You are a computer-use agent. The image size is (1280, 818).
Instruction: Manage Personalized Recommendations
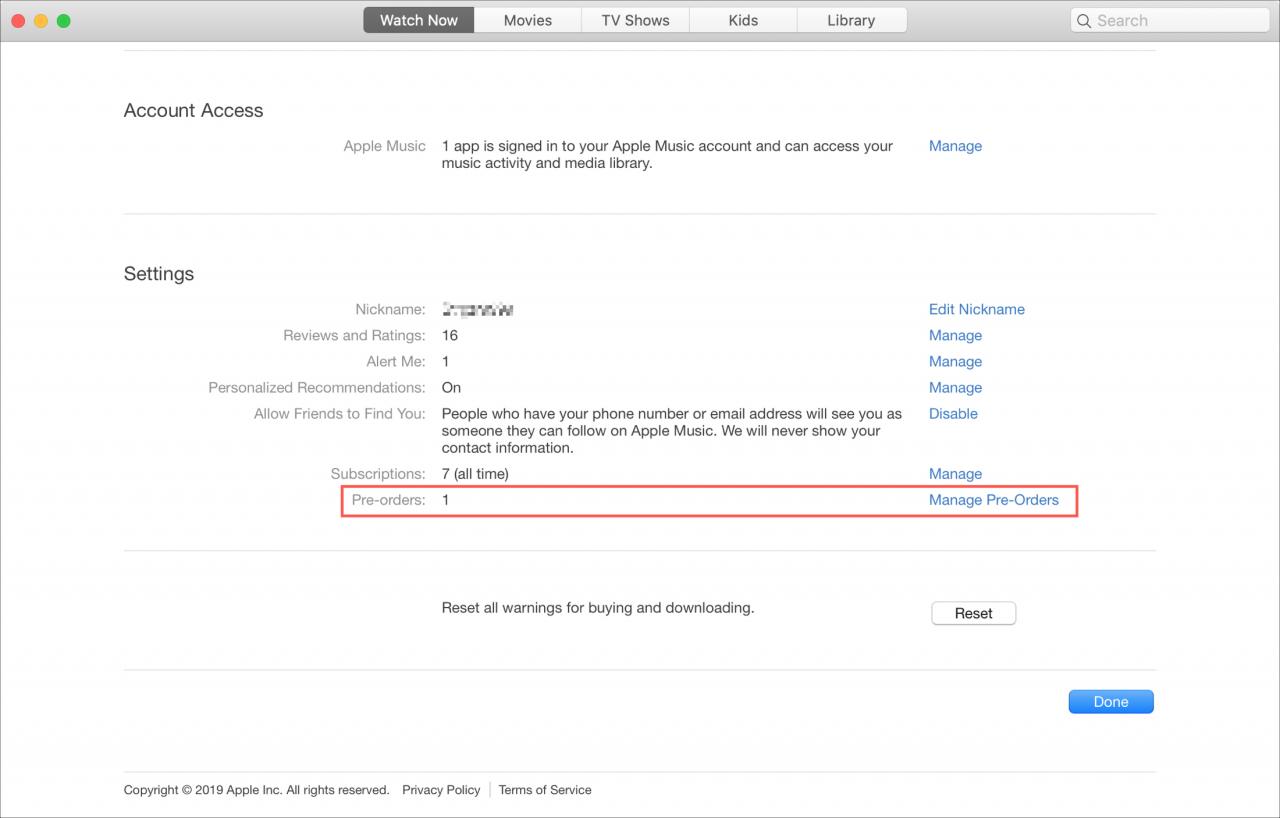(955, 388)
